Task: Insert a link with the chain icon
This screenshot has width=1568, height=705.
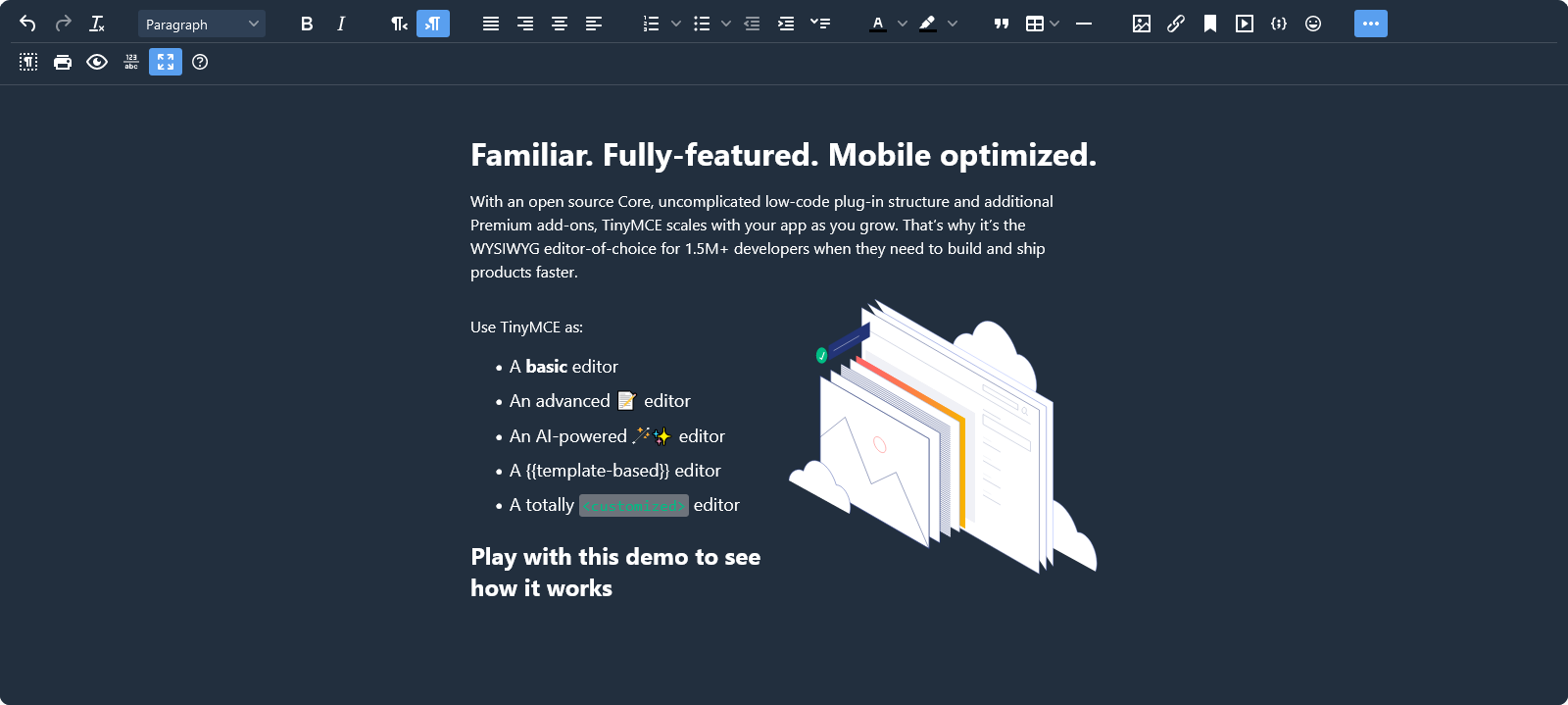Action: (x=1176, y=24)
